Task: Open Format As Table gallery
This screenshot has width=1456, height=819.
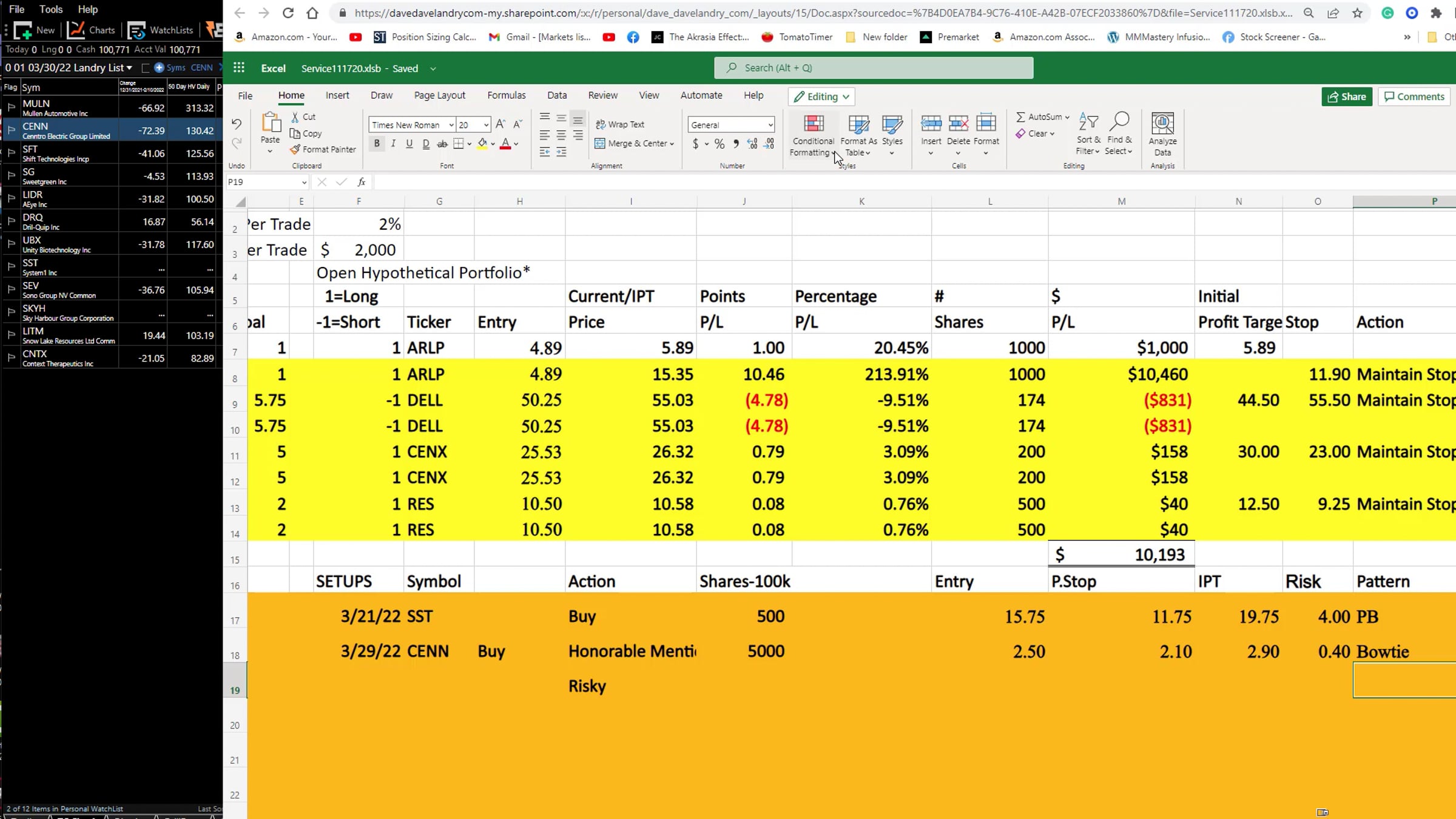Action: point(858,135)
